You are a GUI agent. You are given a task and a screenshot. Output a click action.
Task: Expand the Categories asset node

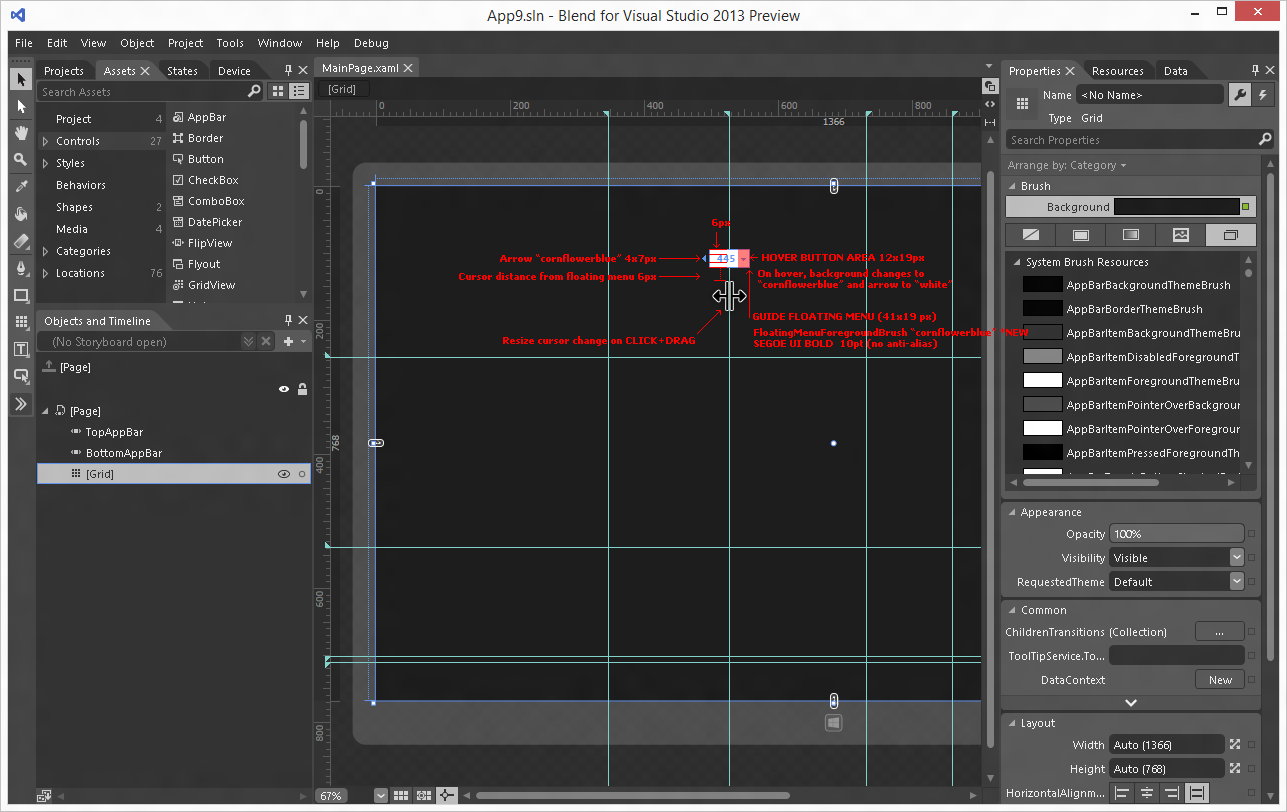[45, 251]
